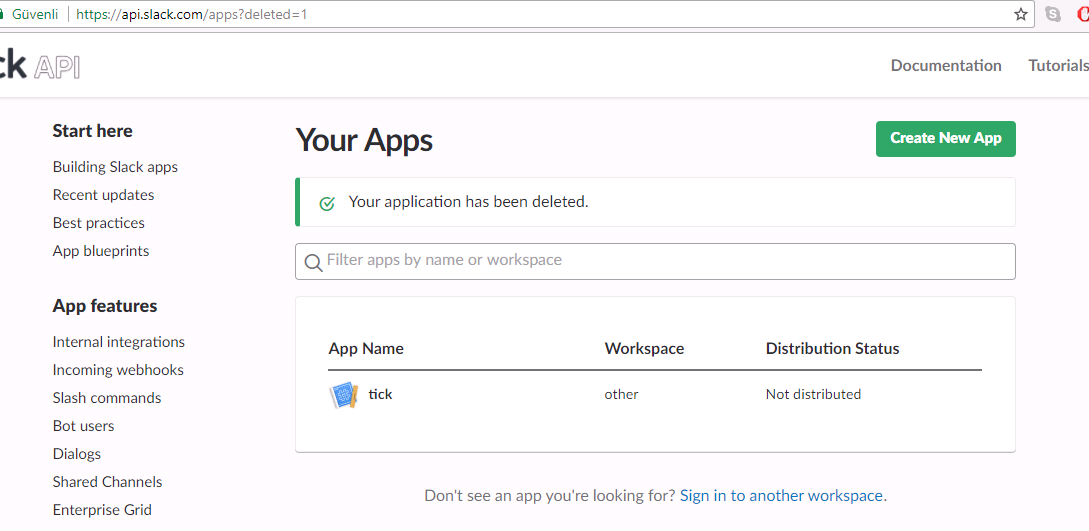Click the bookmark star icon in address bar
Image resolution: width=1089 pixels, height=531 pixels.
1020,15
